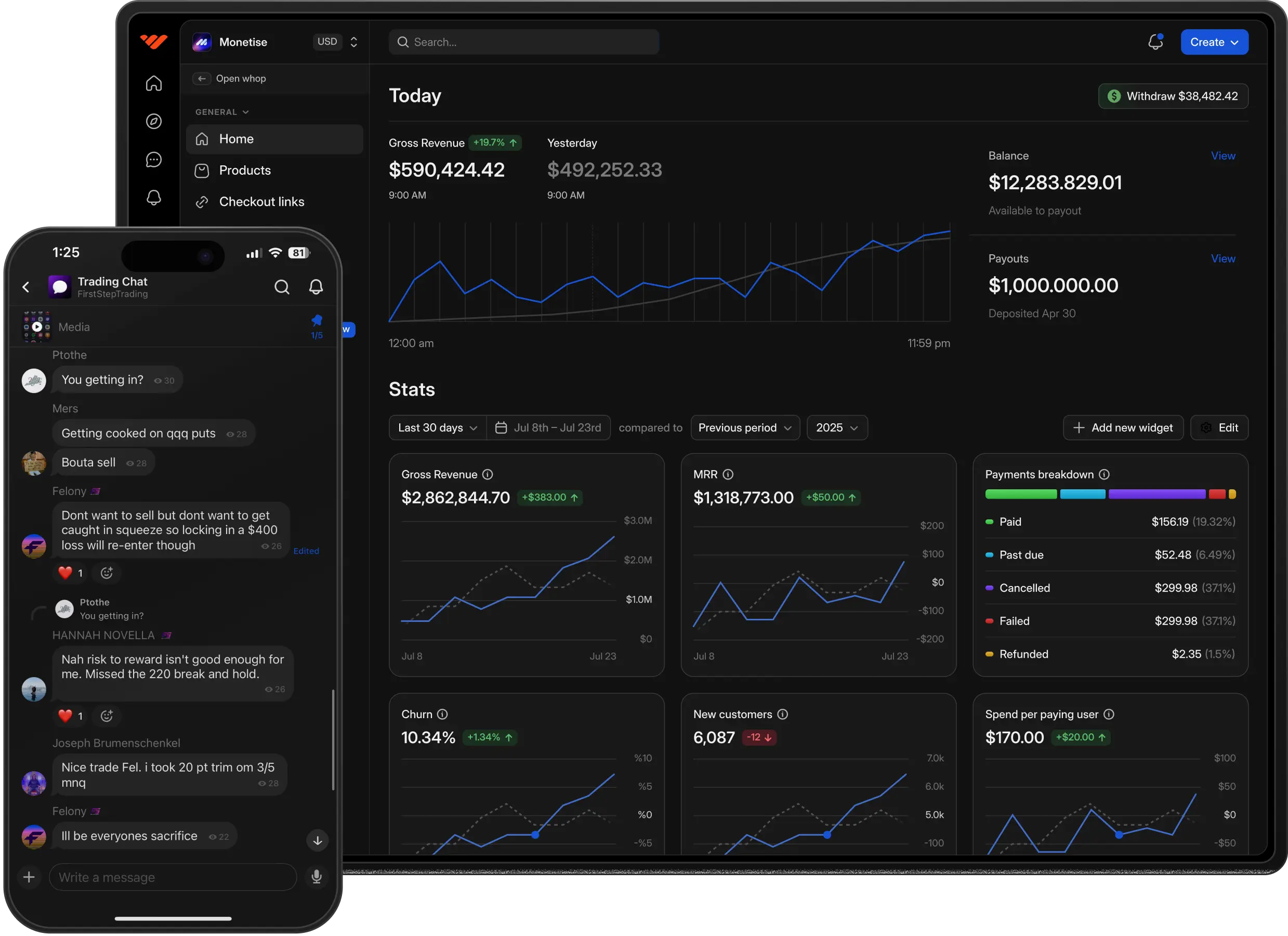The height and width of the screenshot is (936, 1288).
Task: Tap the microphone icon beside message box
Action: pyautogui.click(x=317, y=877)
